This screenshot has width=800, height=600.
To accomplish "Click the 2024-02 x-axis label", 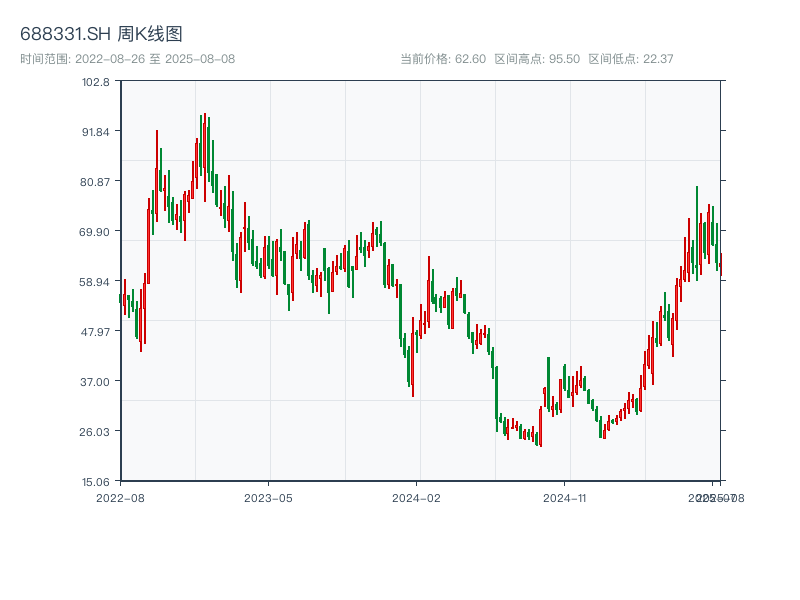I will pos(416,498).
